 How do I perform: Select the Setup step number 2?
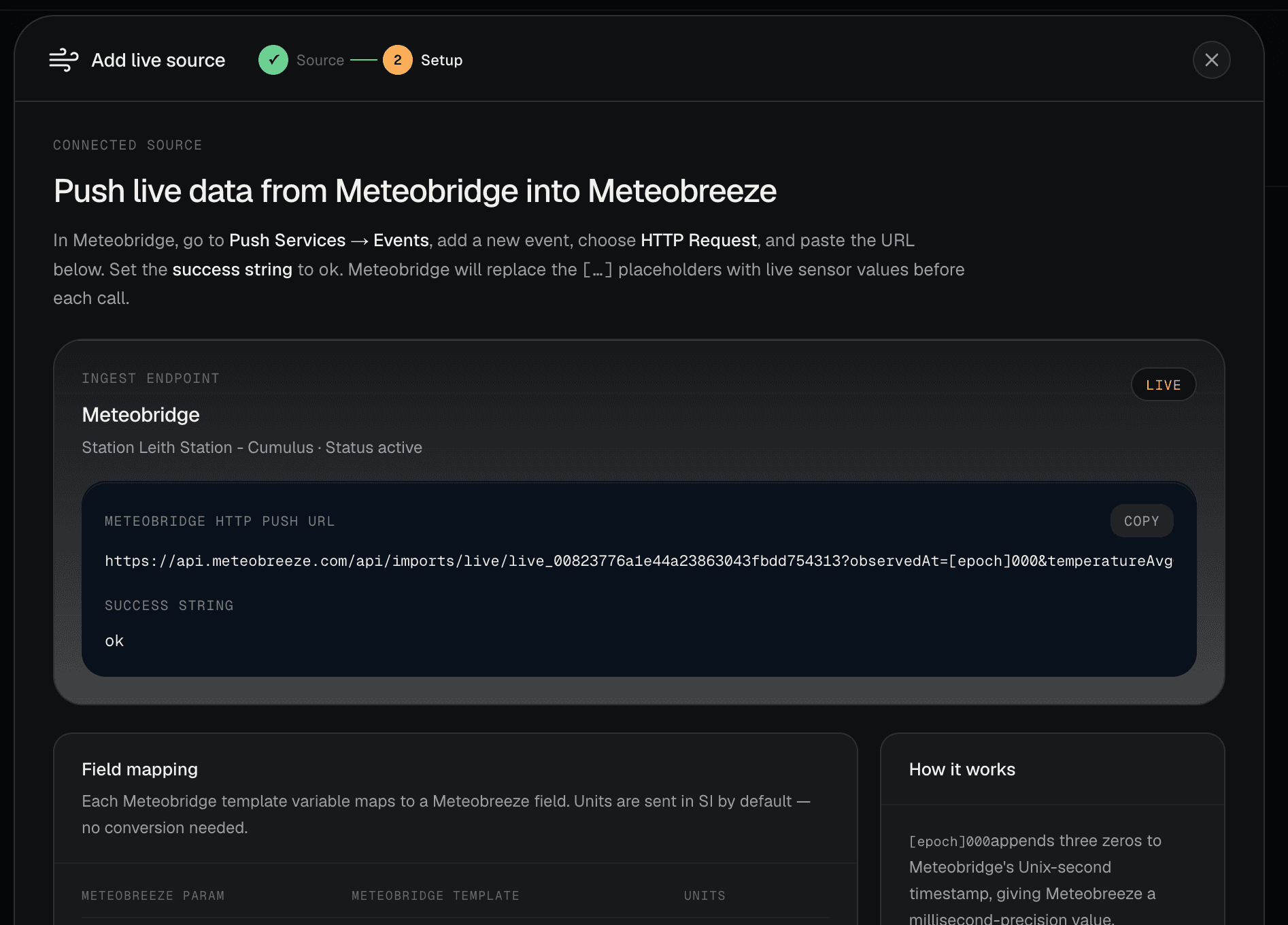[x=398, y=60]
